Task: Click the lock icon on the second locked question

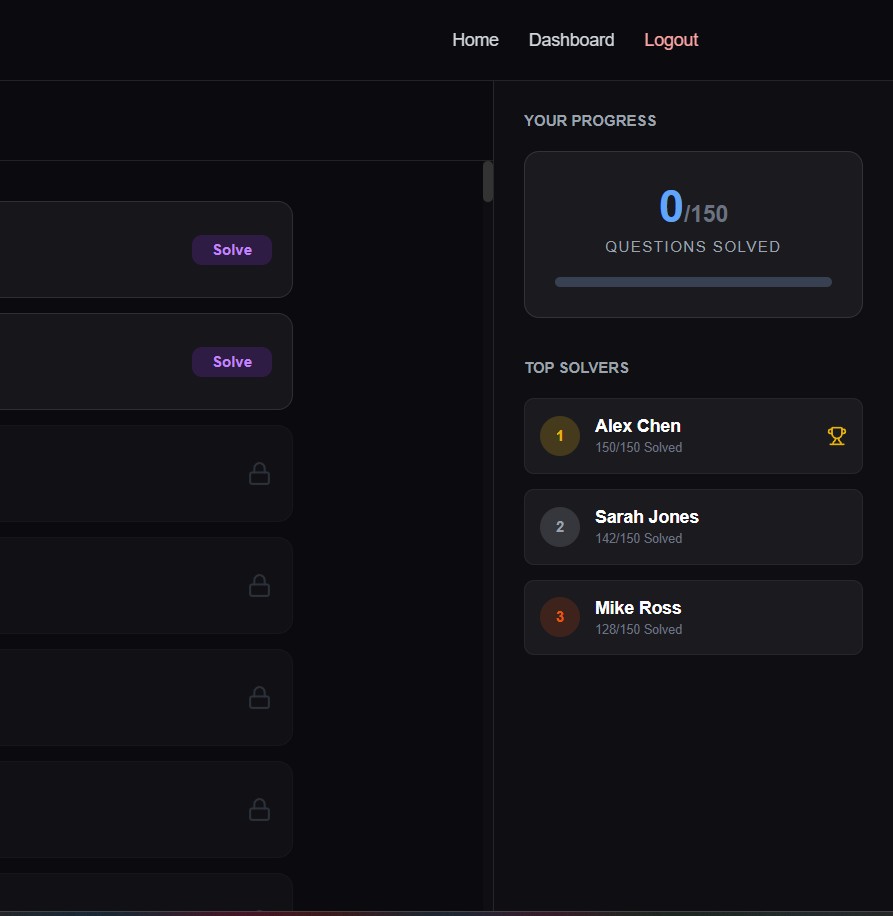Action: point(259,585)
